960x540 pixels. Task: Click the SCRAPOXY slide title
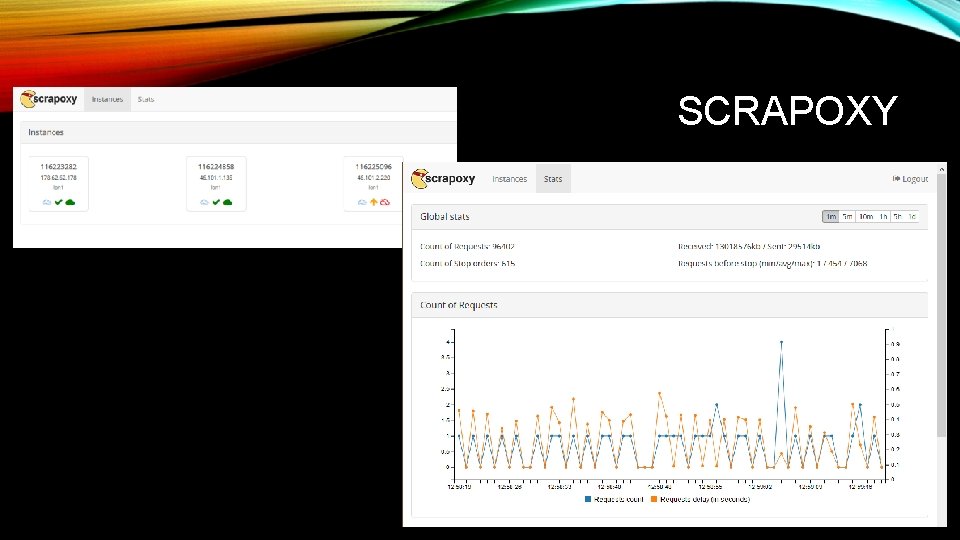pos(787,111)
